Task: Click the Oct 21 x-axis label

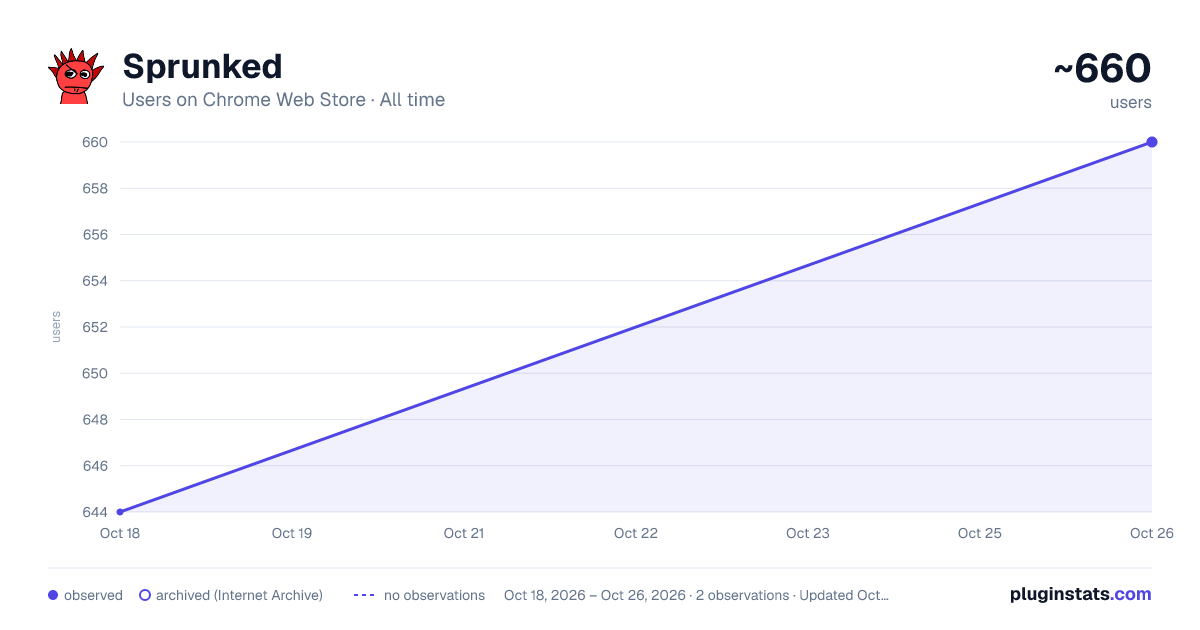Action: coord(464,533)
